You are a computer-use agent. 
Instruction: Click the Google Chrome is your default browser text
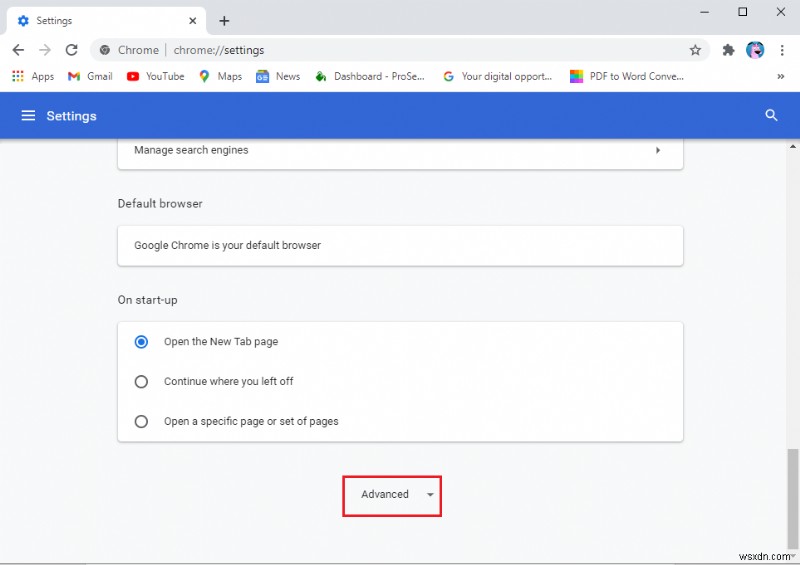point(228,245)
